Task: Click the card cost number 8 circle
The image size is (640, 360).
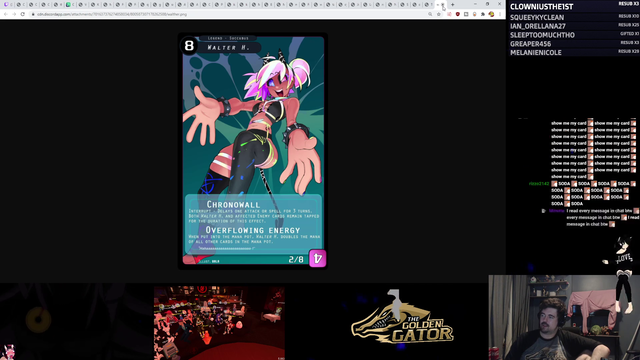Action: click(x=189, y=46)
